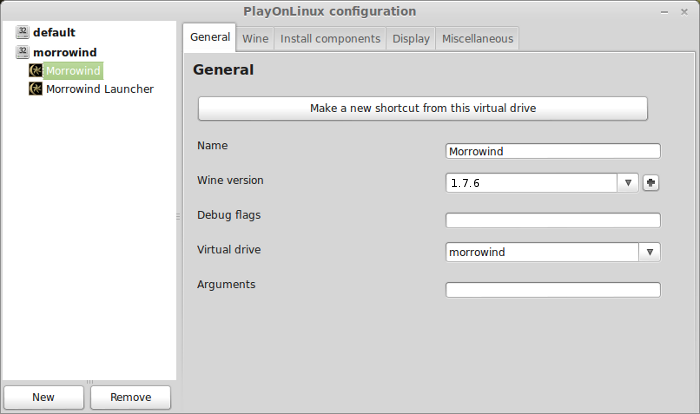Screen dimensions: 700x414
Task: Click the default virtual drive icon
Action: (x=22, y=32)
